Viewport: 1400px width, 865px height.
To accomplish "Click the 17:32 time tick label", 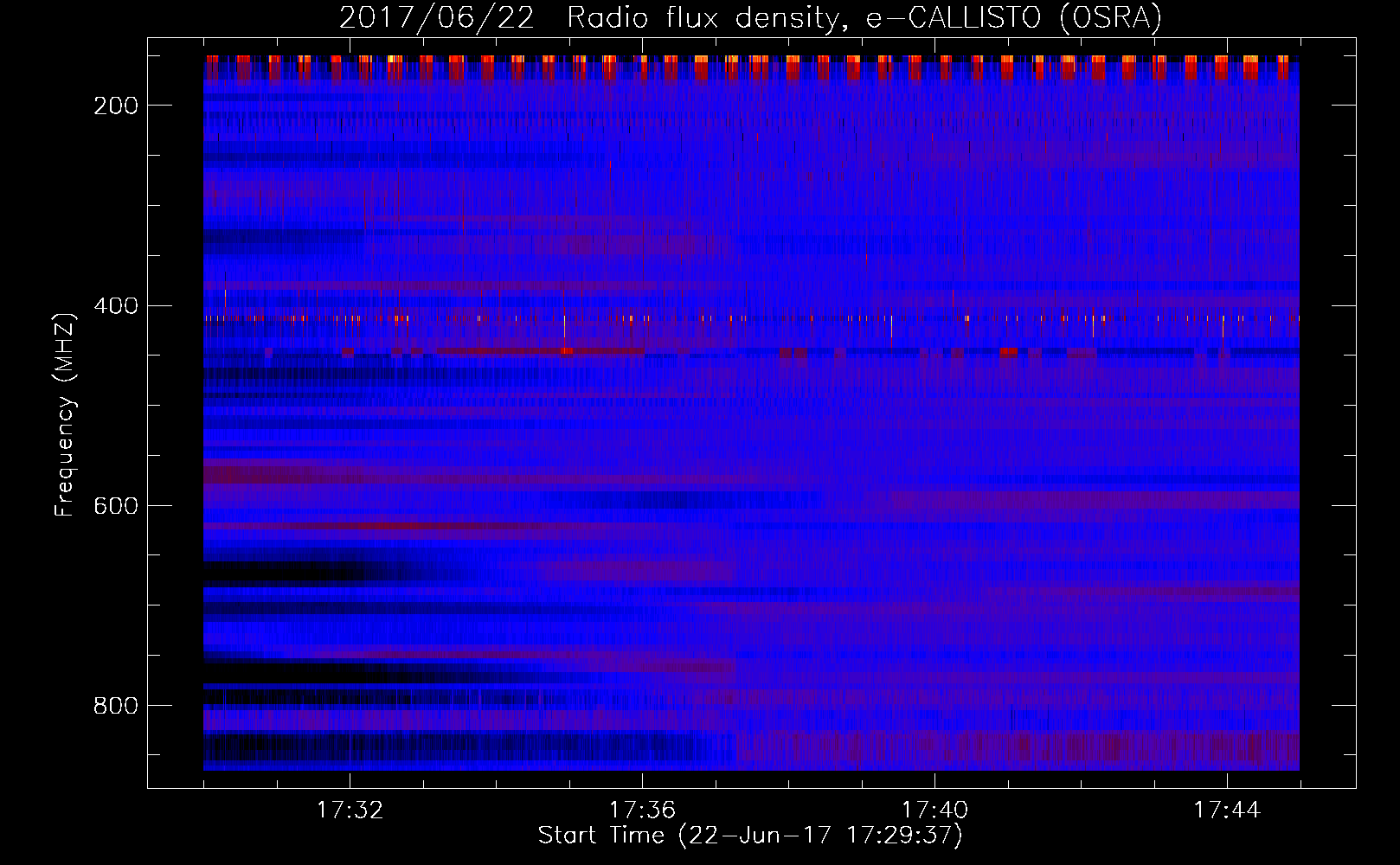I will pyautogui.click(x=350, y=811).
